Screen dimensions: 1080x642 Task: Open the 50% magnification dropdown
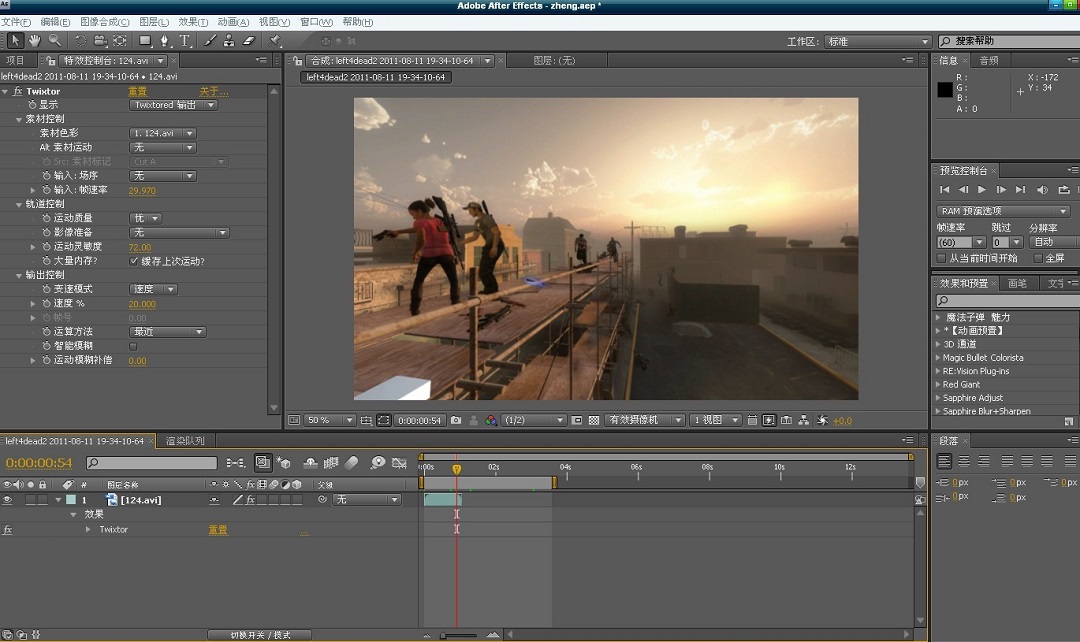pyautogui.click(x=330, y=421)
